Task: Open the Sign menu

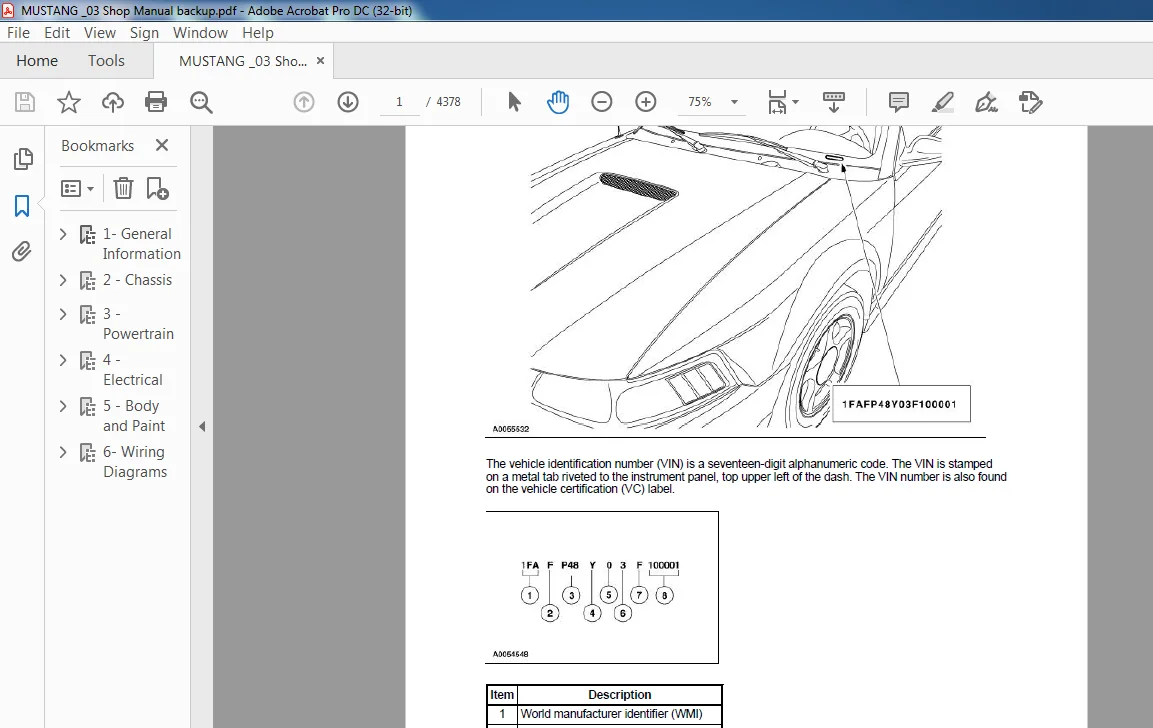Action: 144,32
